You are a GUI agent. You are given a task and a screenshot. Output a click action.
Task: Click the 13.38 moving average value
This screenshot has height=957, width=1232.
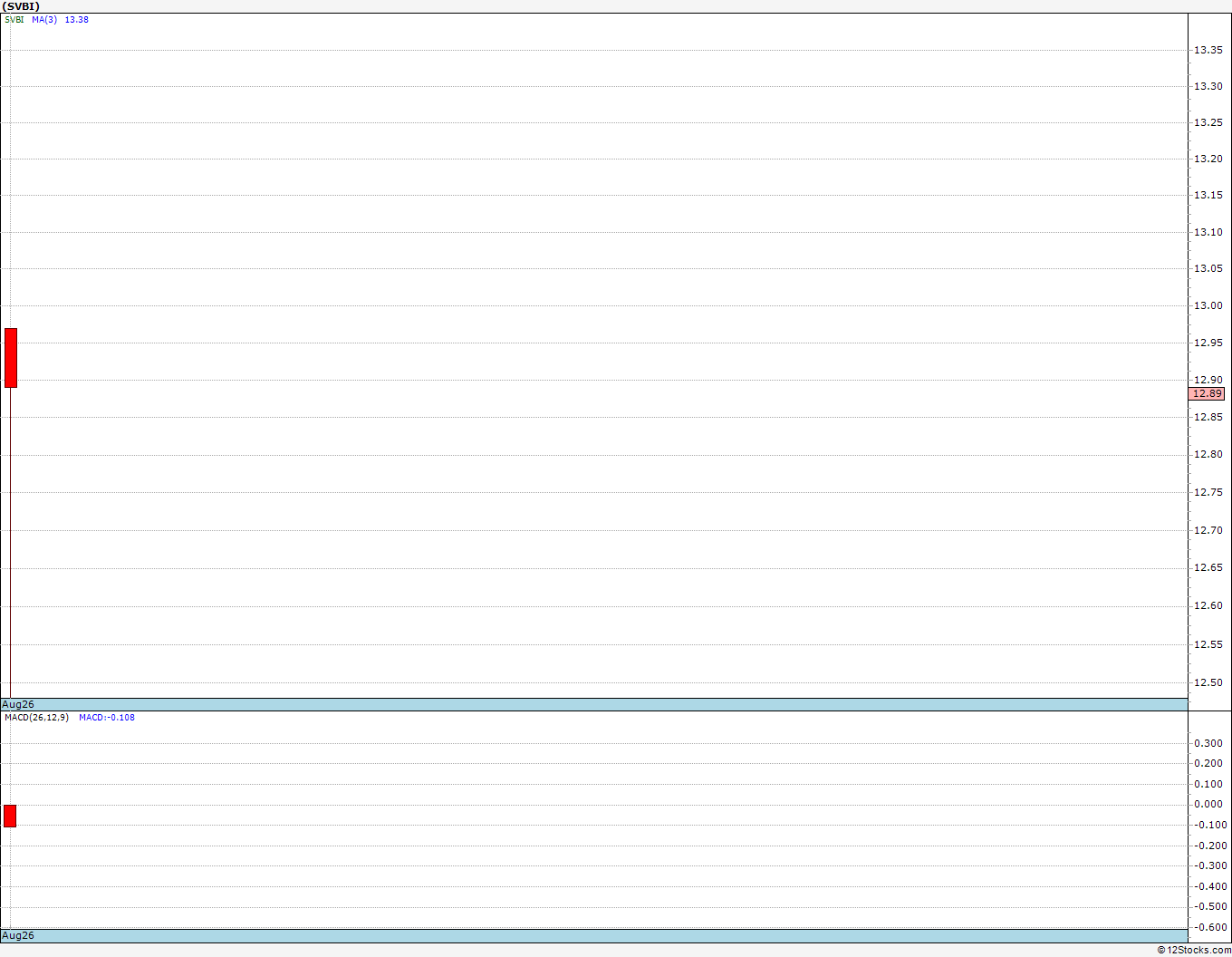click(77, 20)
